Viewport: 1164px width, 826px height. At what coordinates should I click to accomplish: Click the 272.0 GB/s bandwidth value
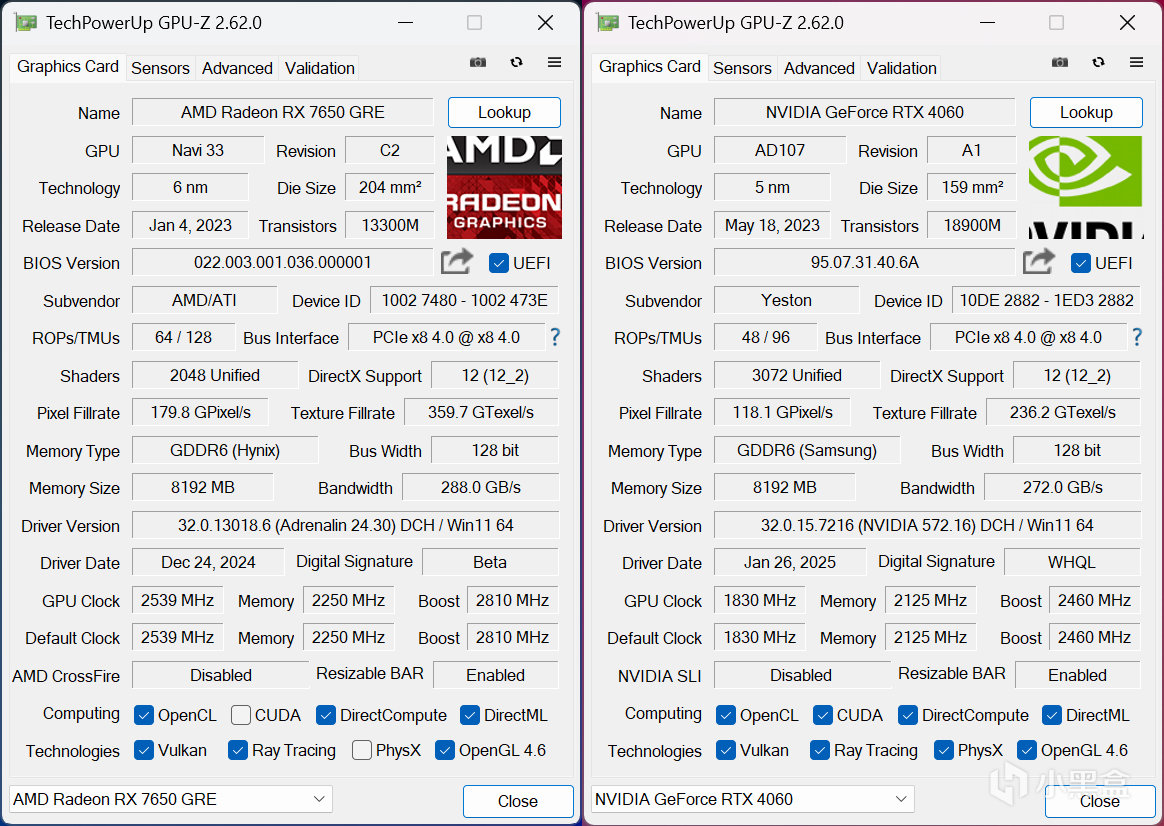[x=1062, y=488]
